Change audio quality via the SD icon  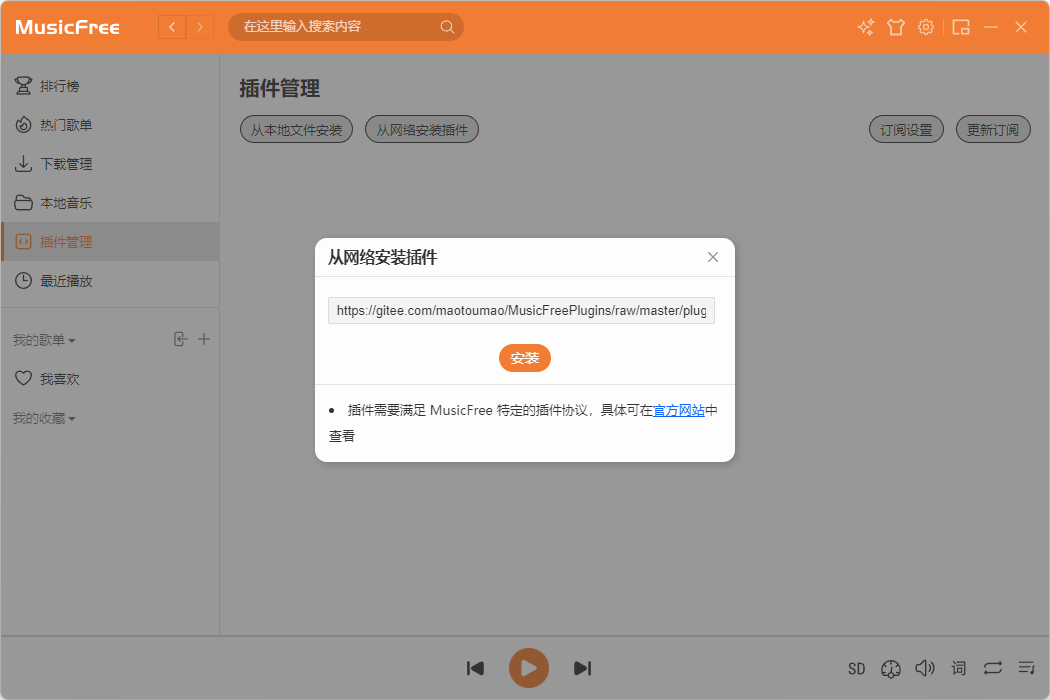856,668
